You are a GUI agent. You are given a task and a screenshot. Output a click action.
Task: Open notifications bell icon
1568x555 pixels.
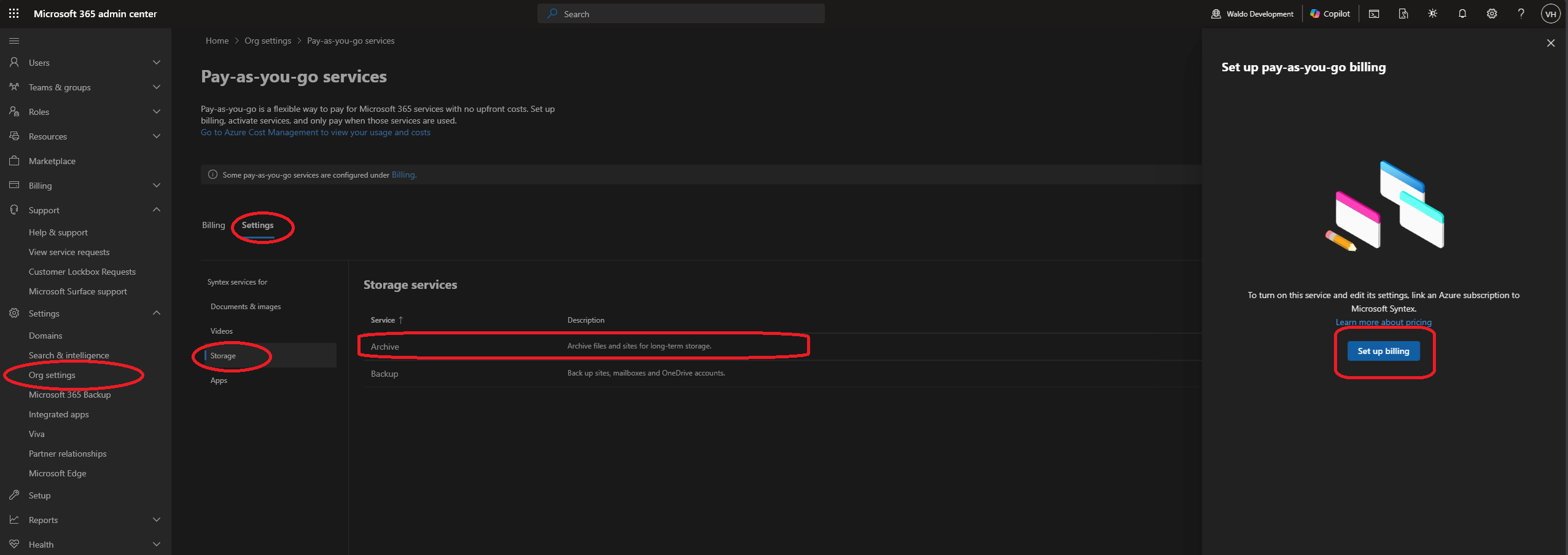click(x=1462, y=14)
